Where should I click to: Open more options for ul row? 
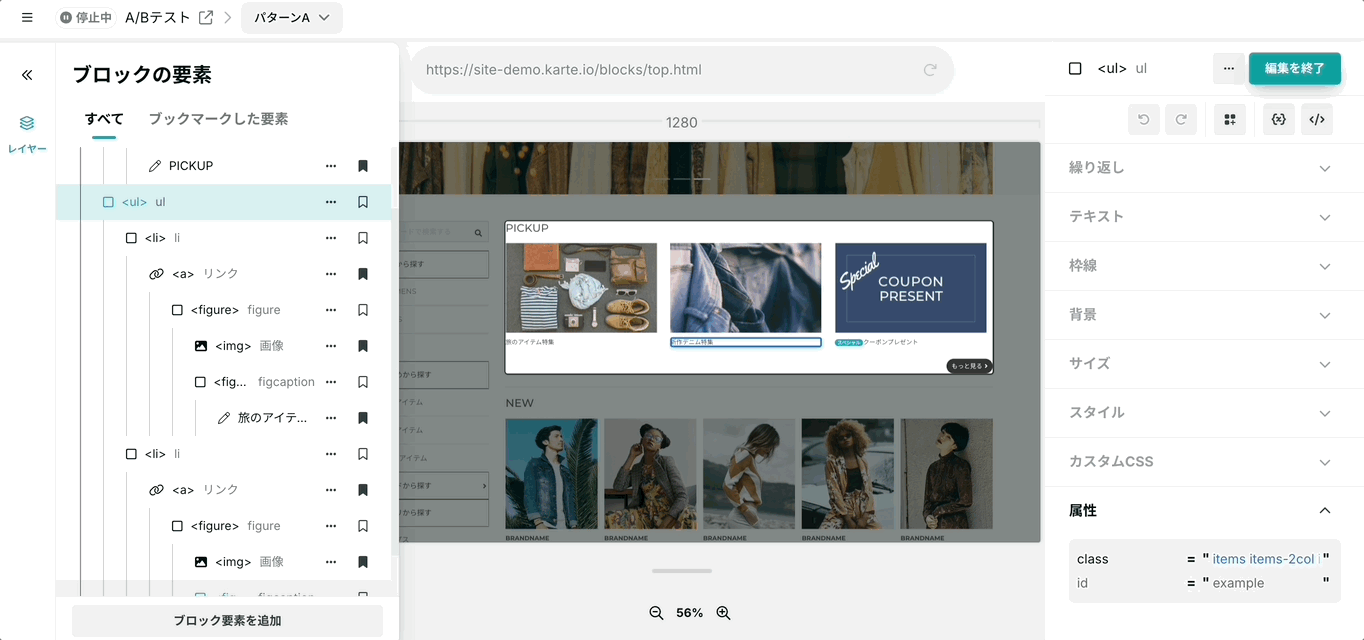(331, 202)
